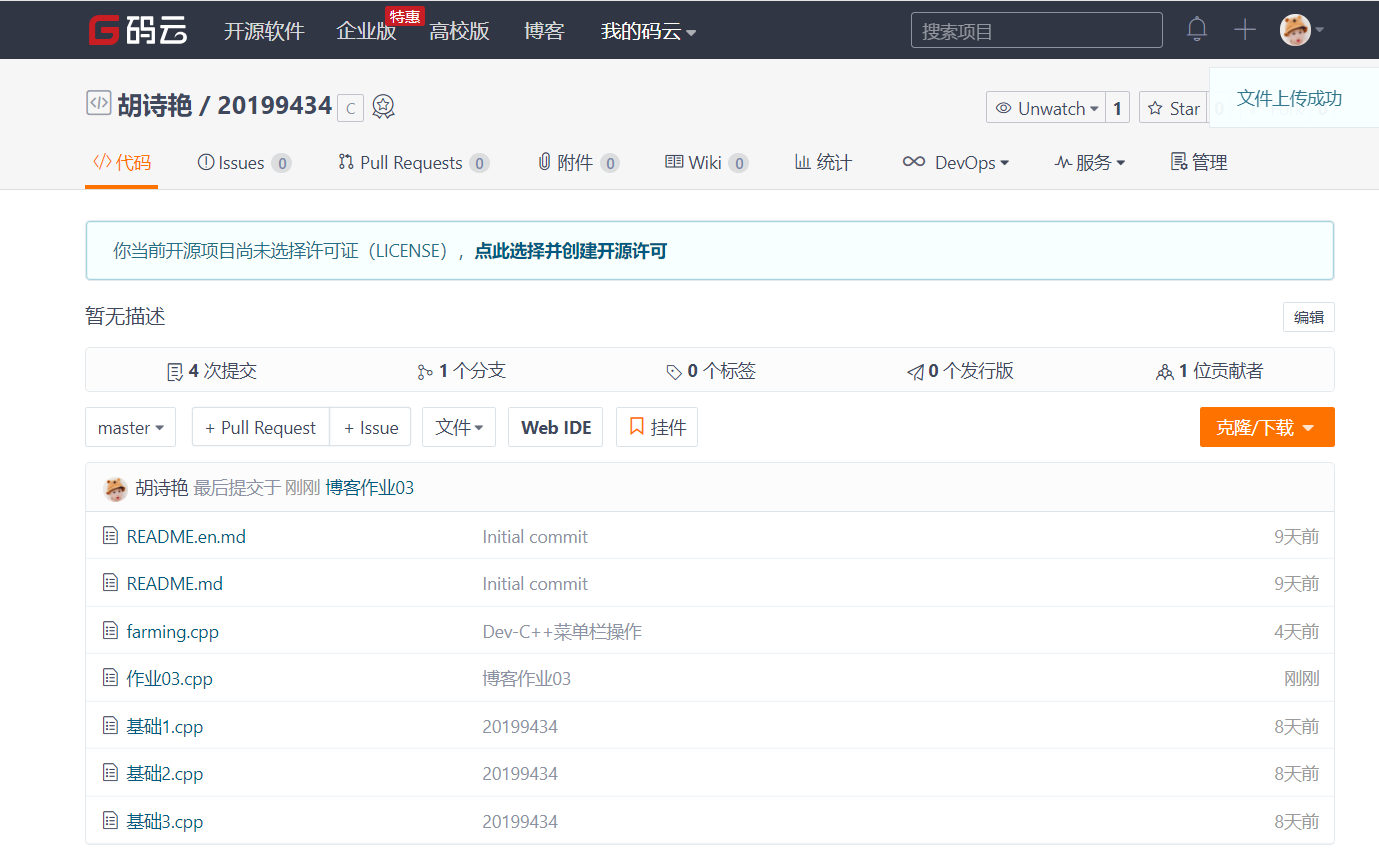This screenshot has width=1379, height=852.
Task: Open the 基础1.cpp file
Action: point(165,726)
